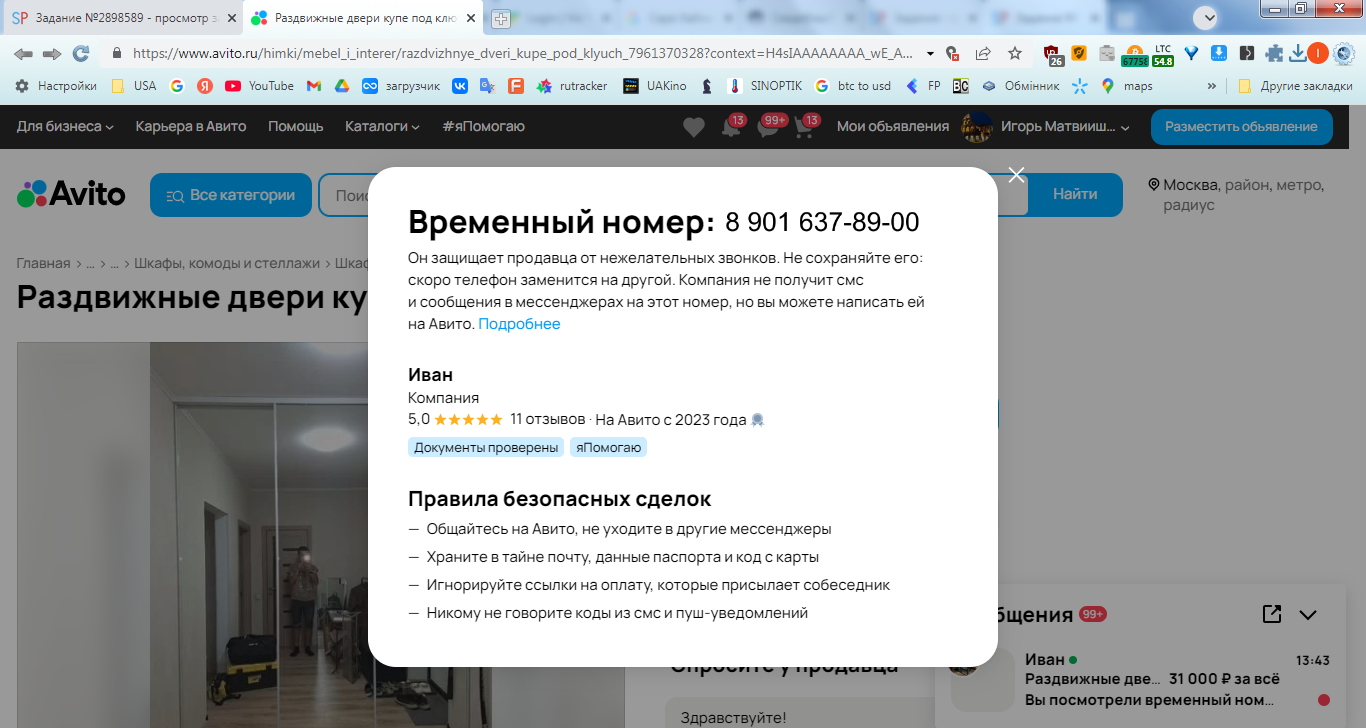
Task: Open favorites heart icon in Avito header
Action: point(693,127)
